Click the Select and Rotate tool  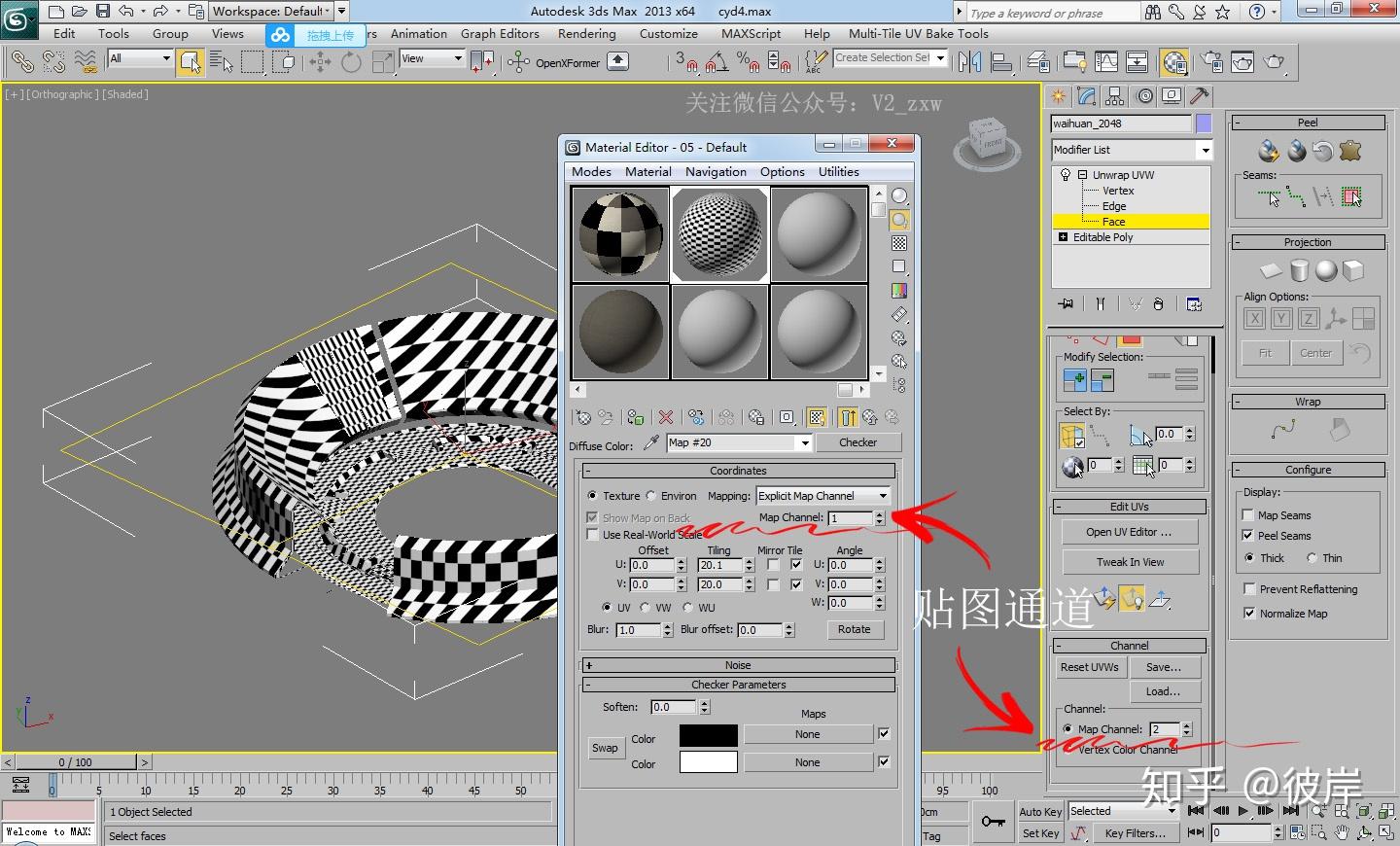coord(351,62)
